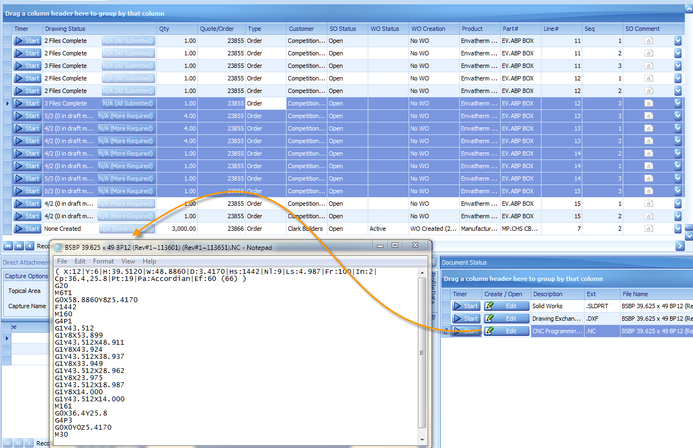Click Notepad scrollbar up arrow
The height and width of the screenshot is (448, 693).
422,273
